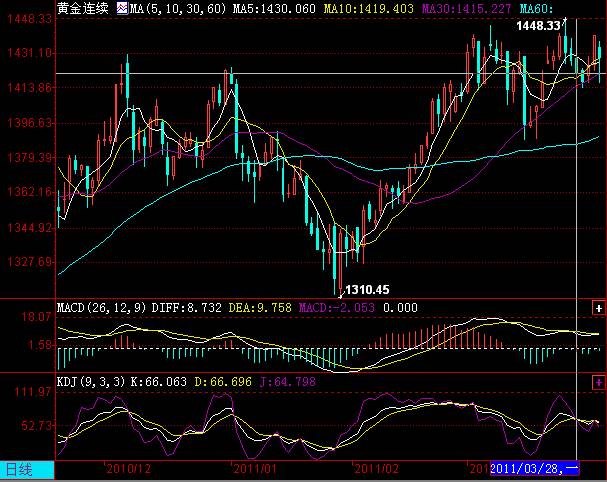Click the KDJ 52.73 axis label
This screenshot has width=607, height=482.
pos(36,425)
